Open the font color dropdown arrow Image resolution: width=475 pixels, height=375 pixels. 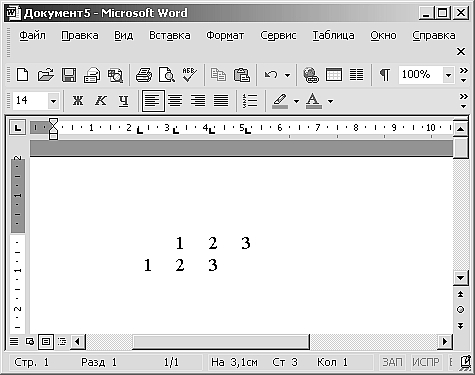click(x=330, y=101)
